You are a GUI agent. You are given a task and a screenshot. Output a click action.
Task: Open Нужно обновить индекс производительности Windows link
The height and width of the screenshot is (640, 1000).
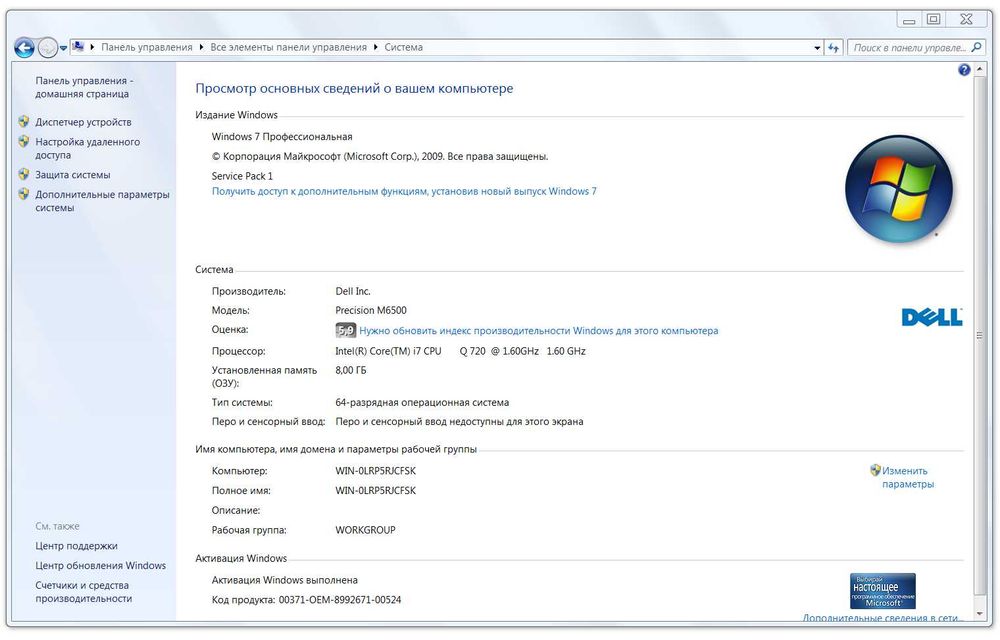pos(538,331)
